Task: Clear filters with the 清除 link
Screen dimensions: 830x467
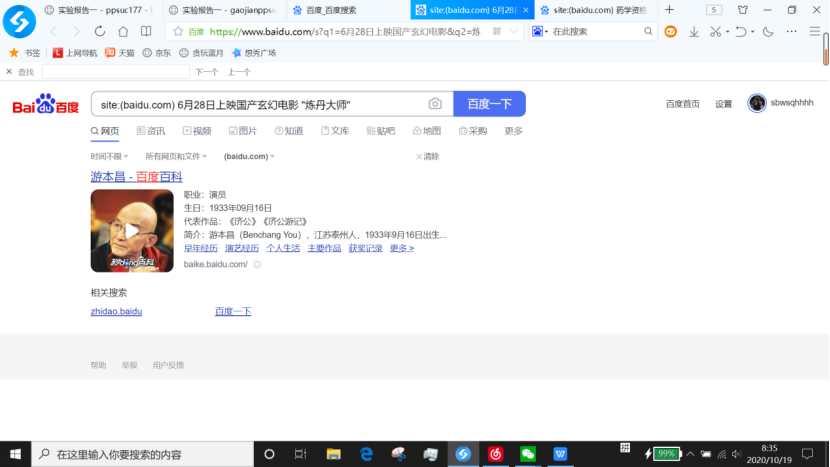Action: point(427,156)
